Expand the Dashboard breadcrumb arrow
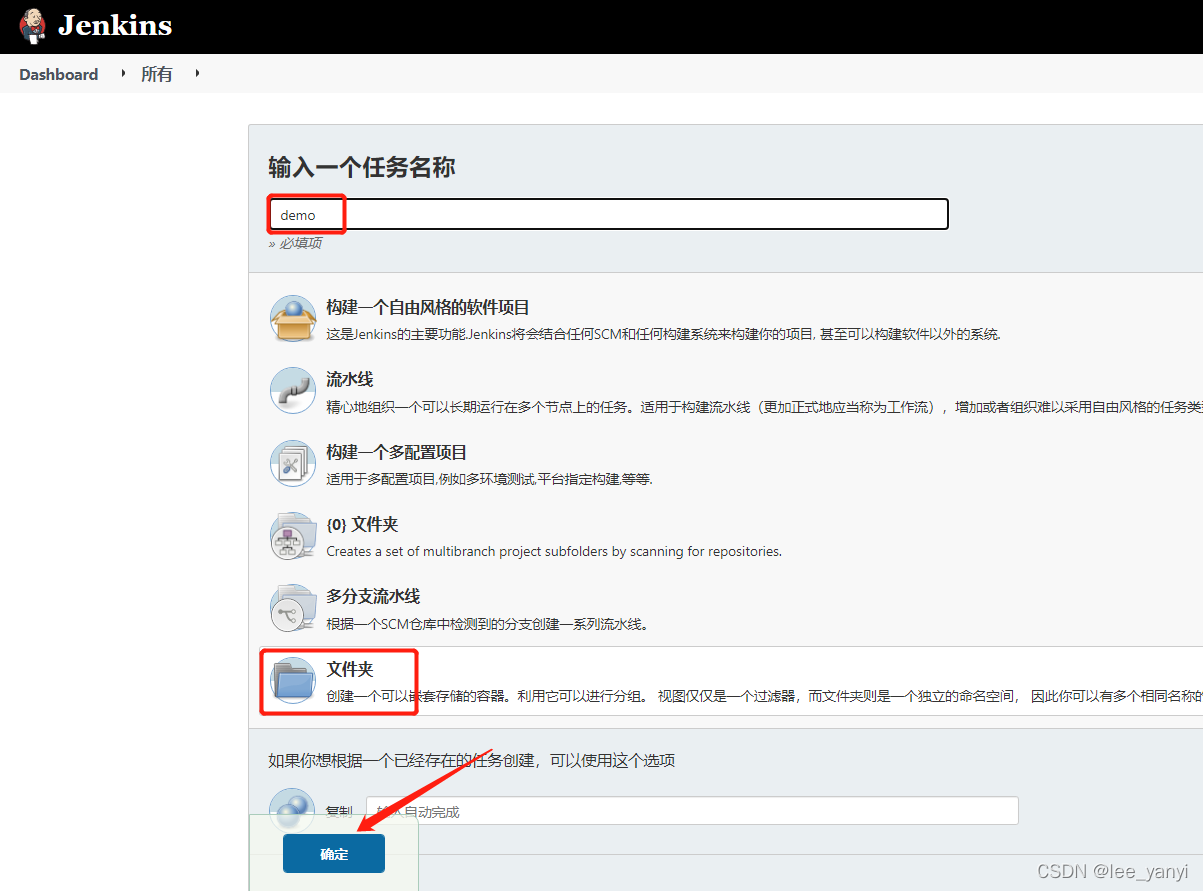This screenshot has width=1203, height=891. (x=123, y=73)
